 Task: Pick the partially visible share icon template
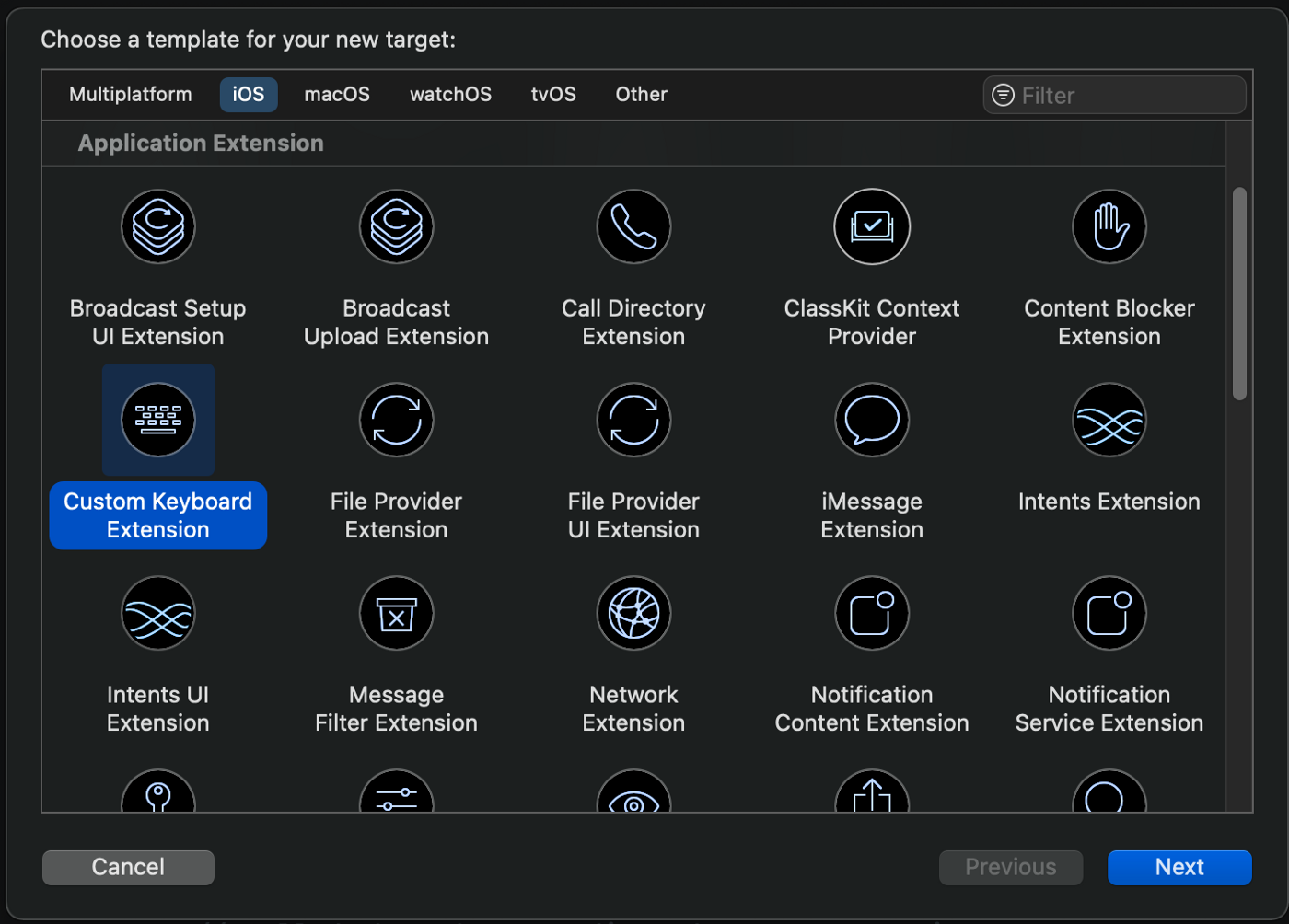pyautogui.click(x=872, y=791)
